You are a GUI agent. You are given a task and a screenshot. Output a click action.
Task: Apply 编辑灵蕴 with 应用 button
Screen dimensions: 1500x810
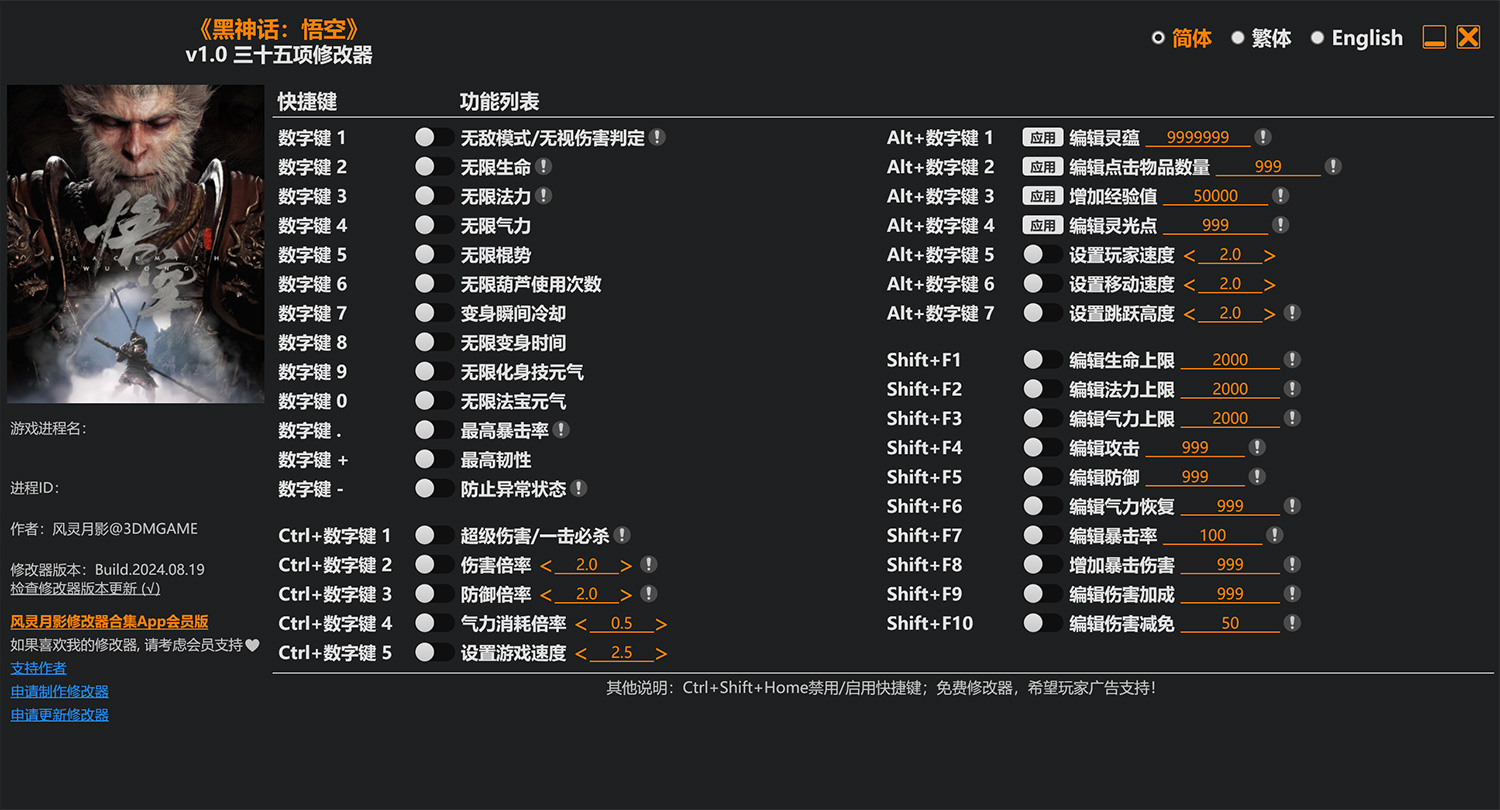1042,137
